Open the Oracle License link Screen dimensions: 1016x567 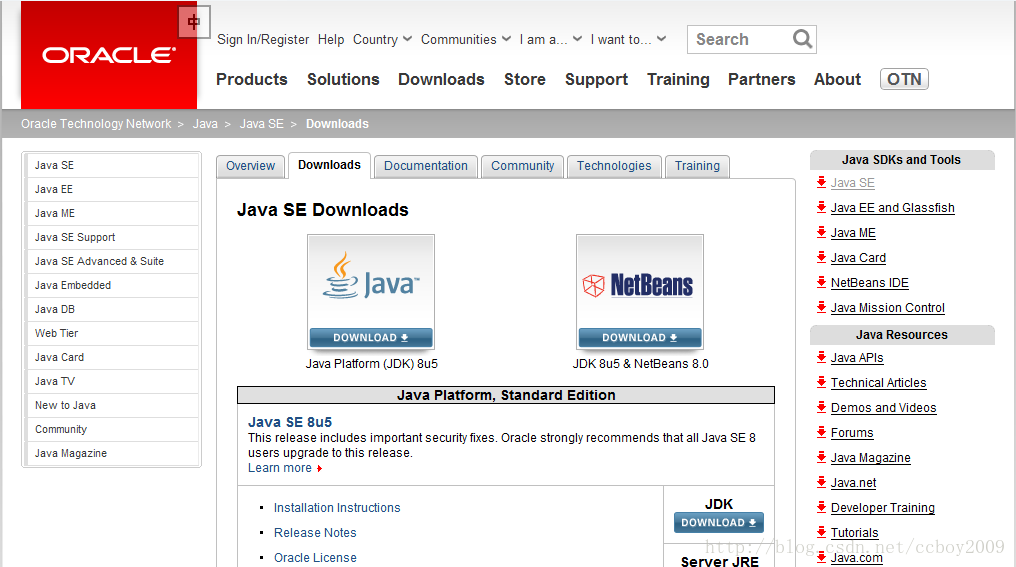click(x=315, y=558)
